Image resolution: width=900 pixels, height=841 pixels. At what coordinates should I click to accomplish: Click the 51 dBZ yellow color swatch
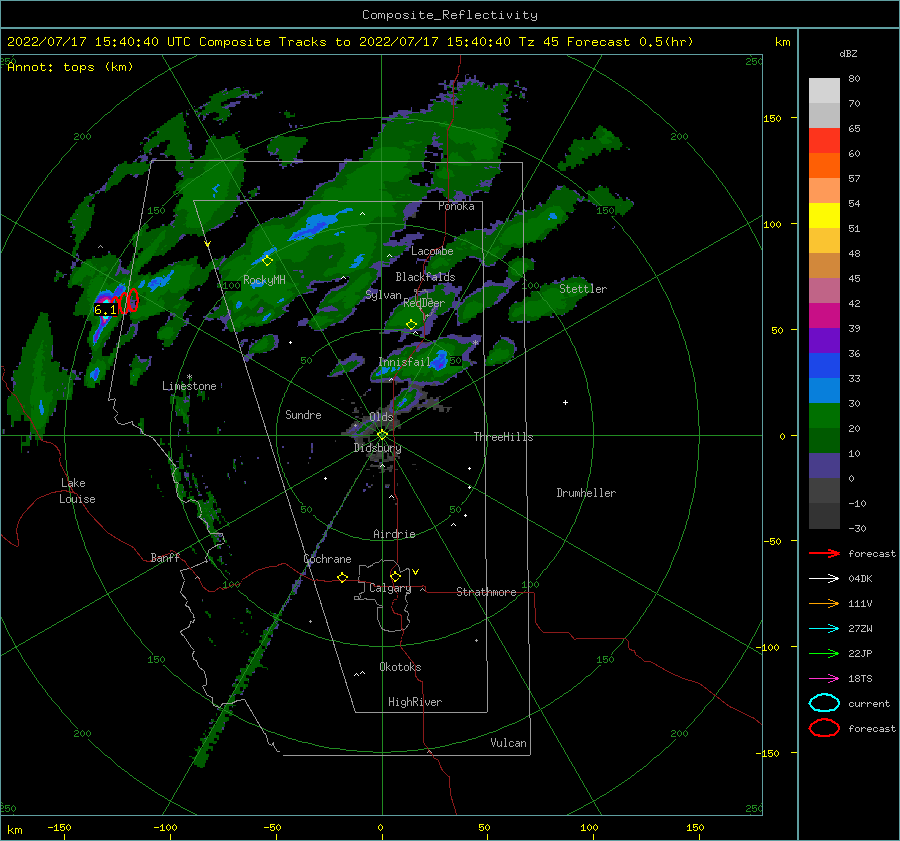click(824, 216)
